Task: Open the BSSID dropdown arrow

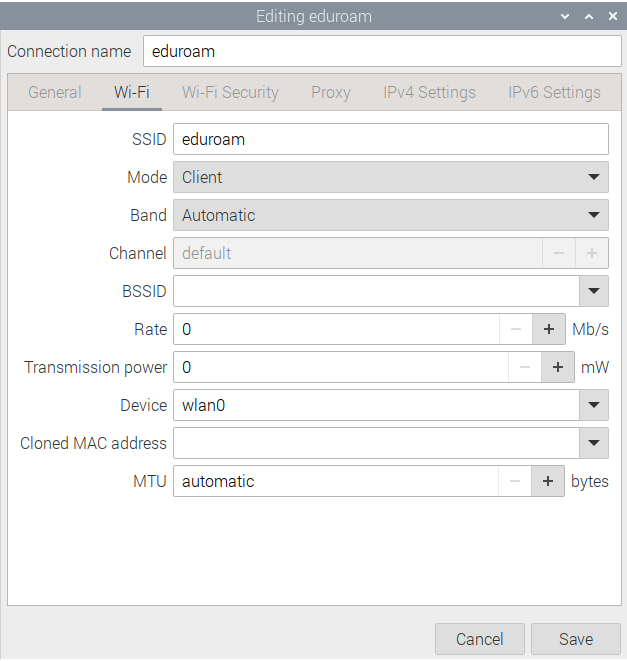Action: pos(594,291)
